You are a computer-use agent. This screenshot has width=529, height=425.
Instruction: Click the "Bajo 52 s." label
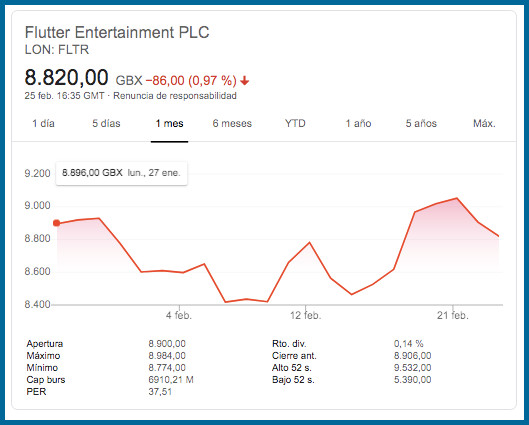(x=293, y=380)
